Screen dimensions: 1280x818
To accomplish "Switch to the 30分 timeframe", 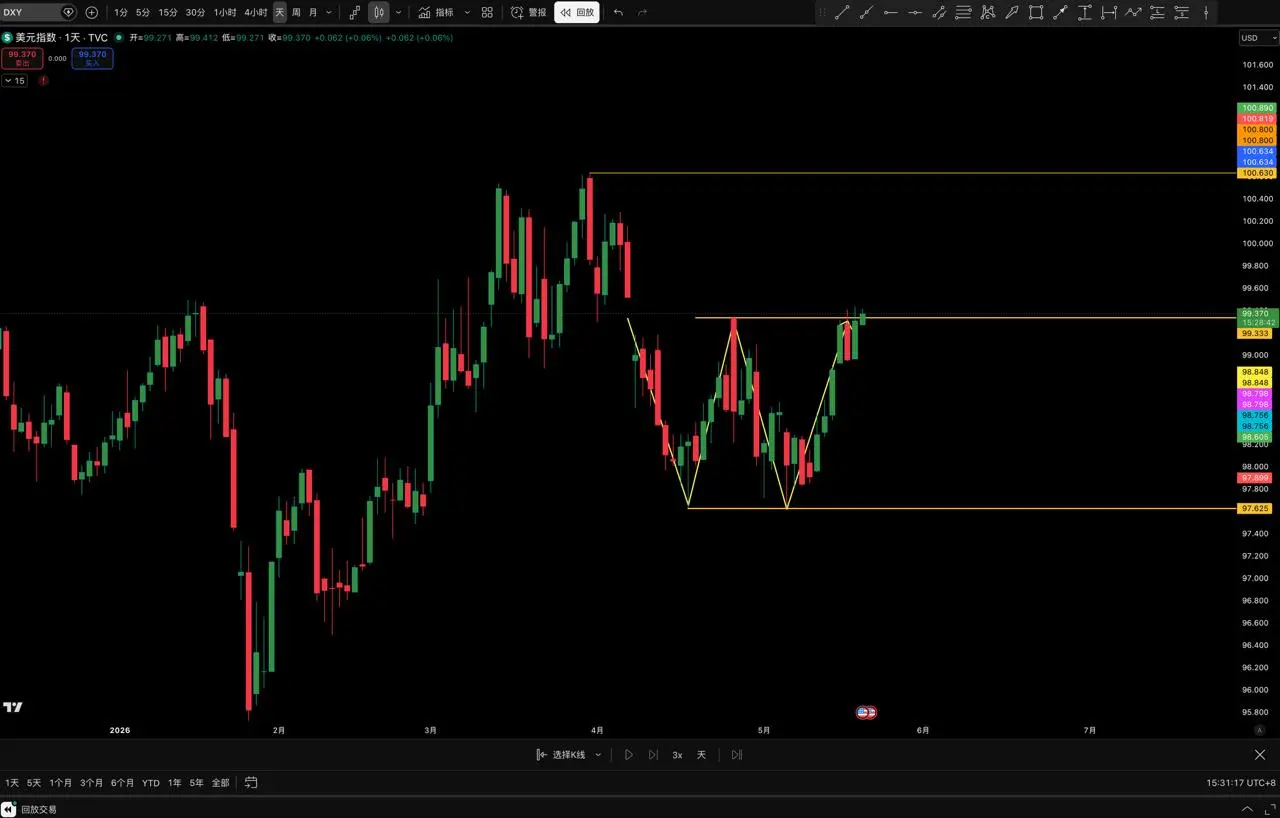I will (195, 12).
